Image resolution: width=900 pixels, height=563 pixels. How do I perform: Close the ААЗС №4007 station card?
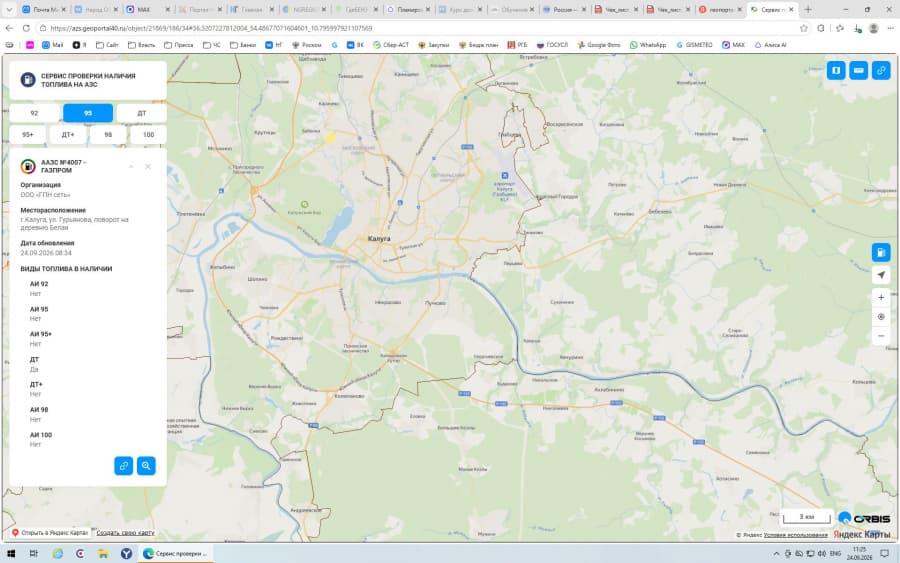148,166
